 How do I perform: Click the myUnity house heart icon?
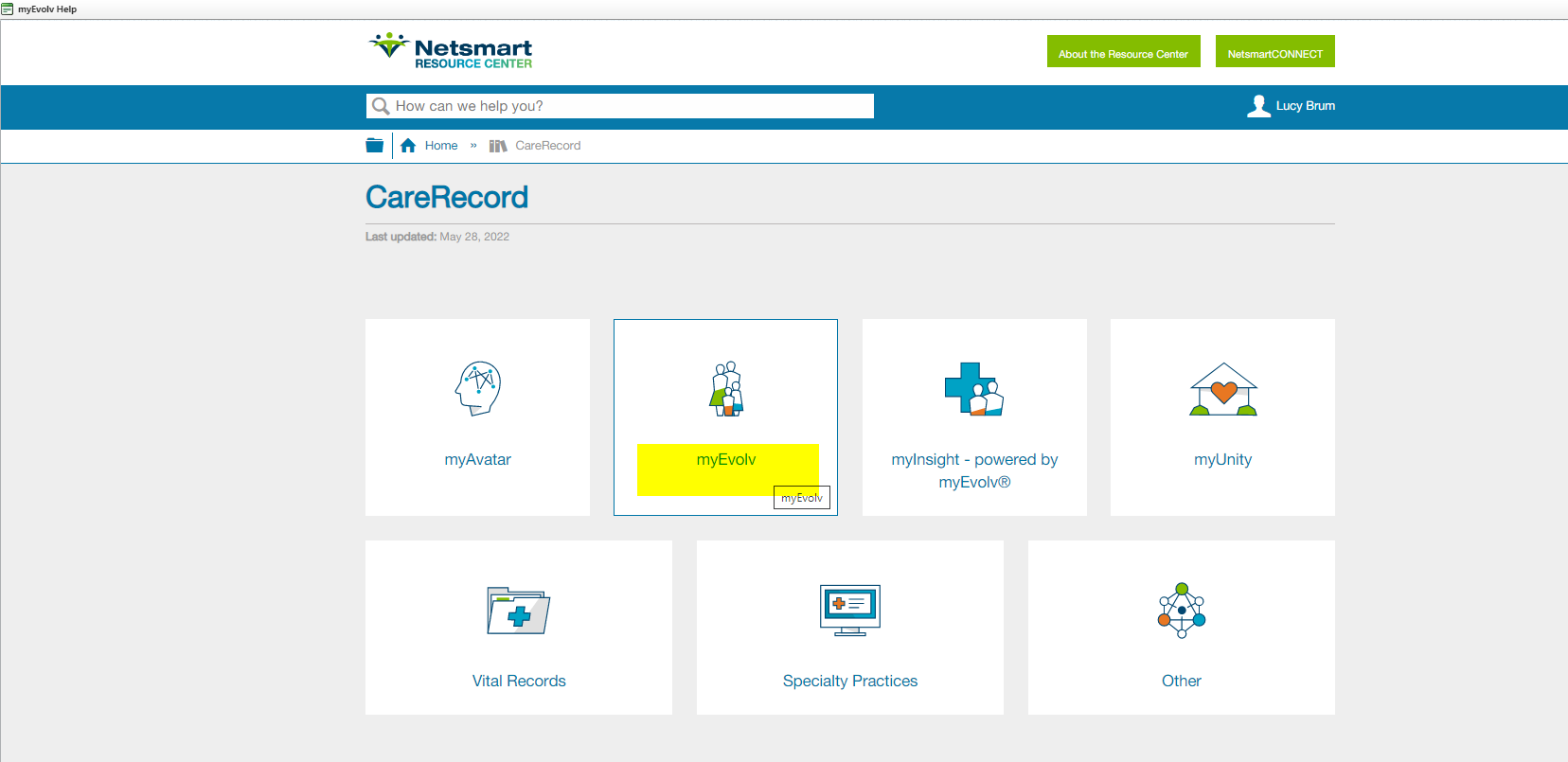click(1223, 389)
